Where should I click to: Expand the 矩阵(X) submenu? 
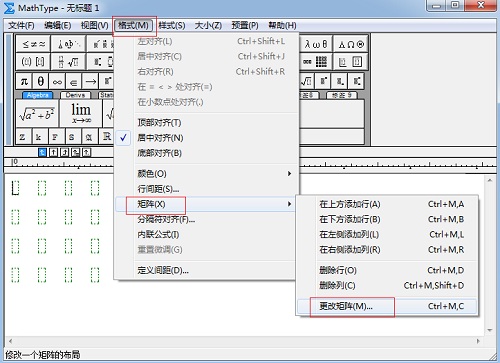click(206, 204)
